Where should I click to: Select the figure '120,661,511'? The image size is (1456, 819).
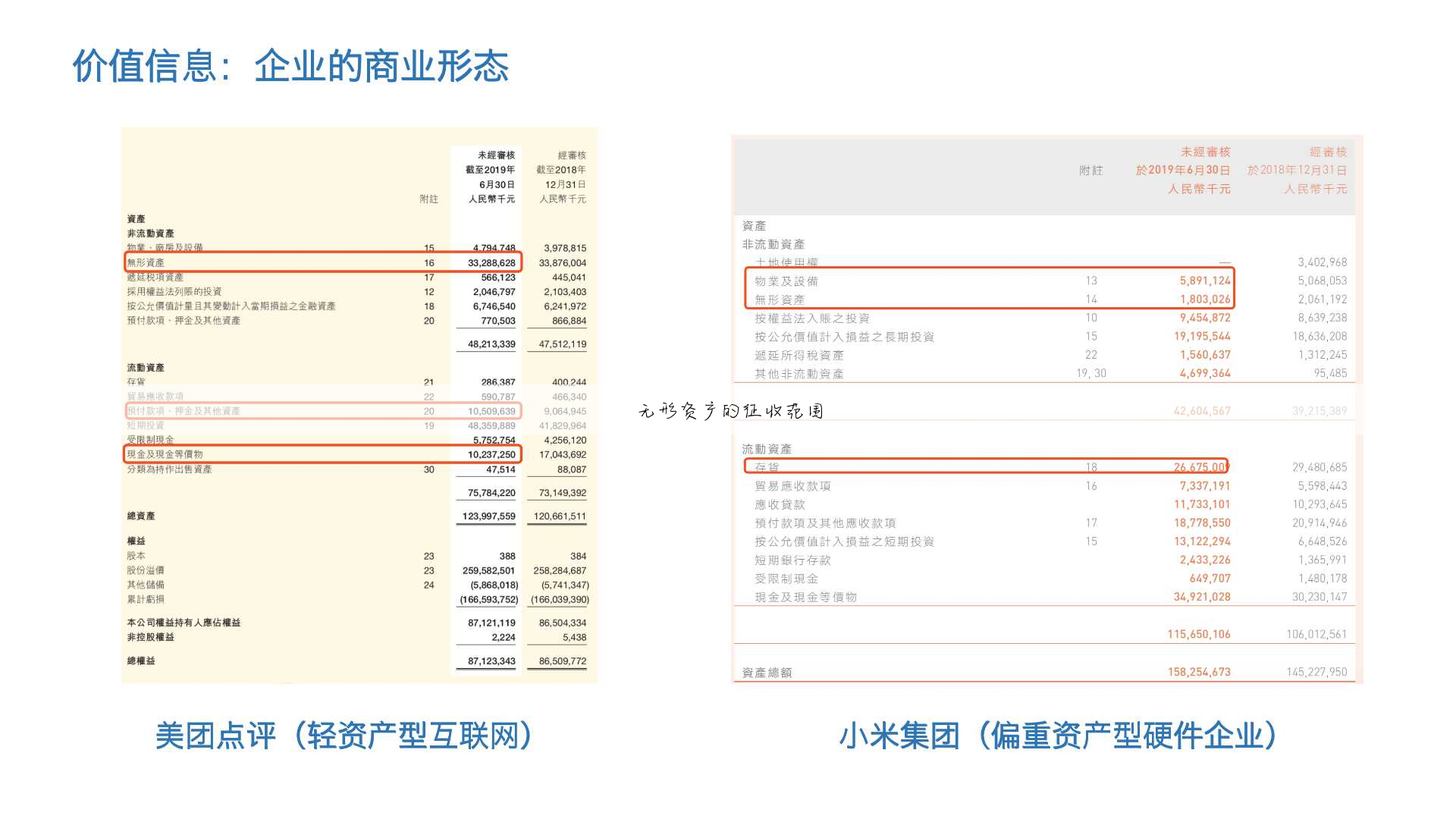coord(560,516)
